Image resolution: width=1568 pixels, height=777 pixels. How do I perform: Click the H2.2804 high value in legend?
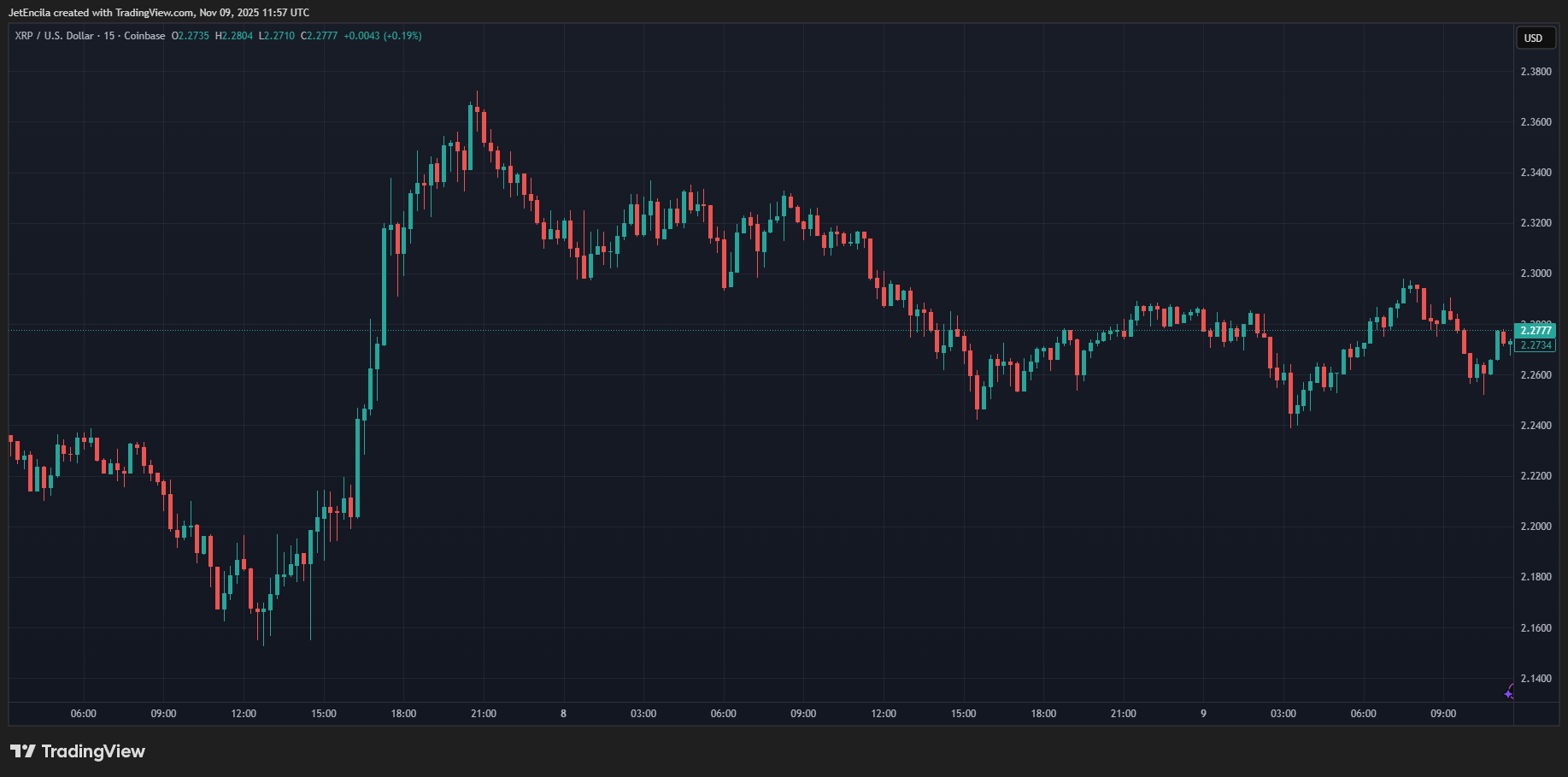tap(234, 36)
